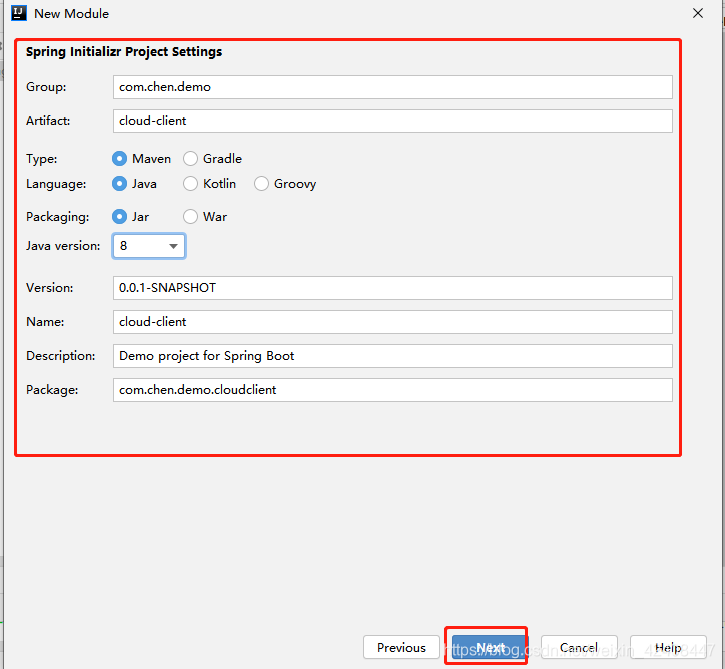Click the Description input field
This screenshot has width=725, height=669.
point(393,356)
